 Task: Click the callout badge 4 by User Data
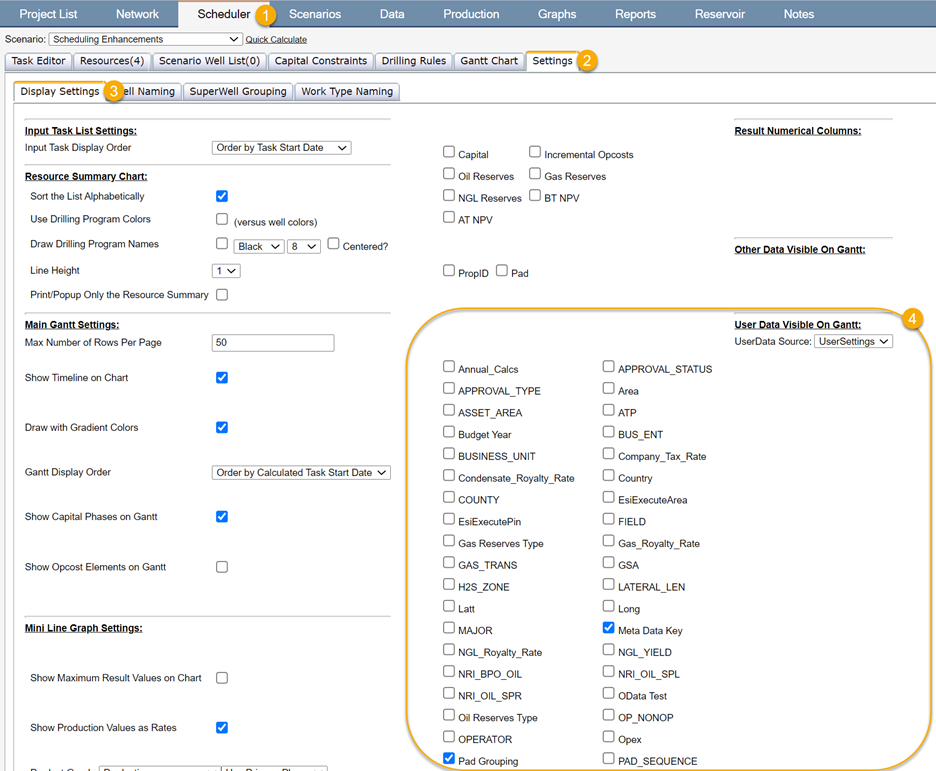point(911,319)
